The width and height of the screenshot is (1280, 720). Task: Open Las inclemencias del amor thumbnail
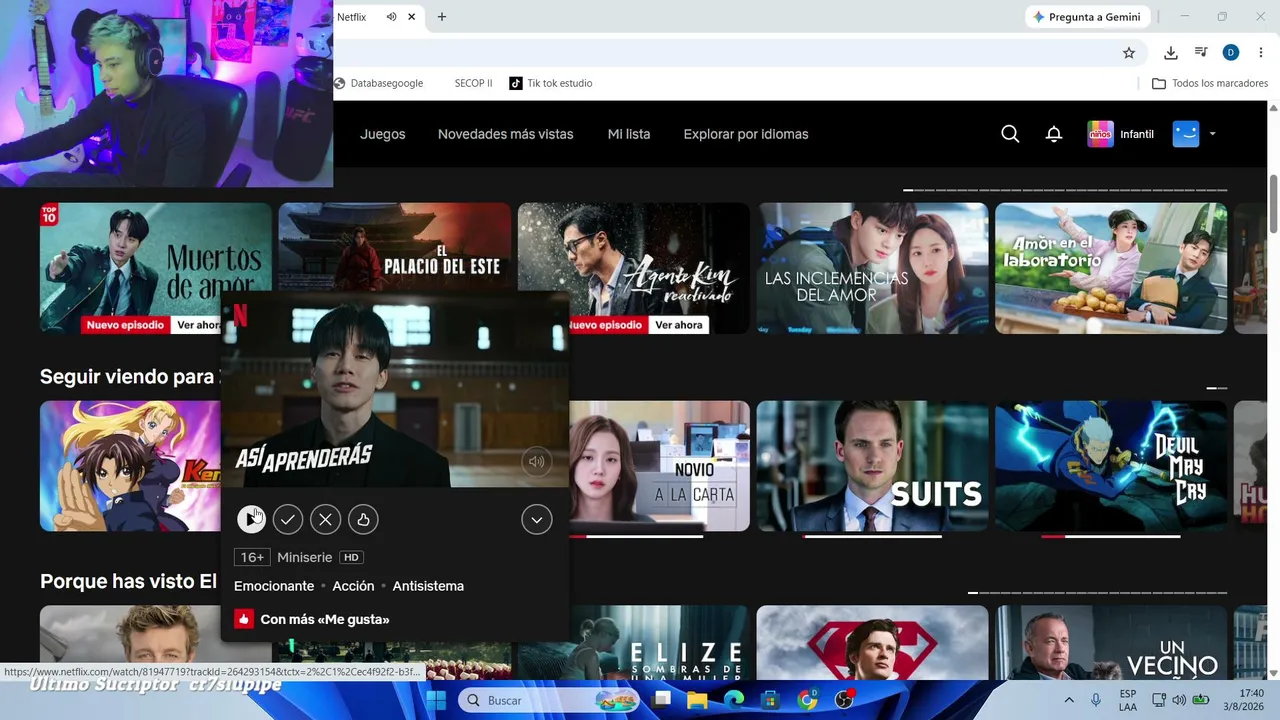click(x=872, y=268)
